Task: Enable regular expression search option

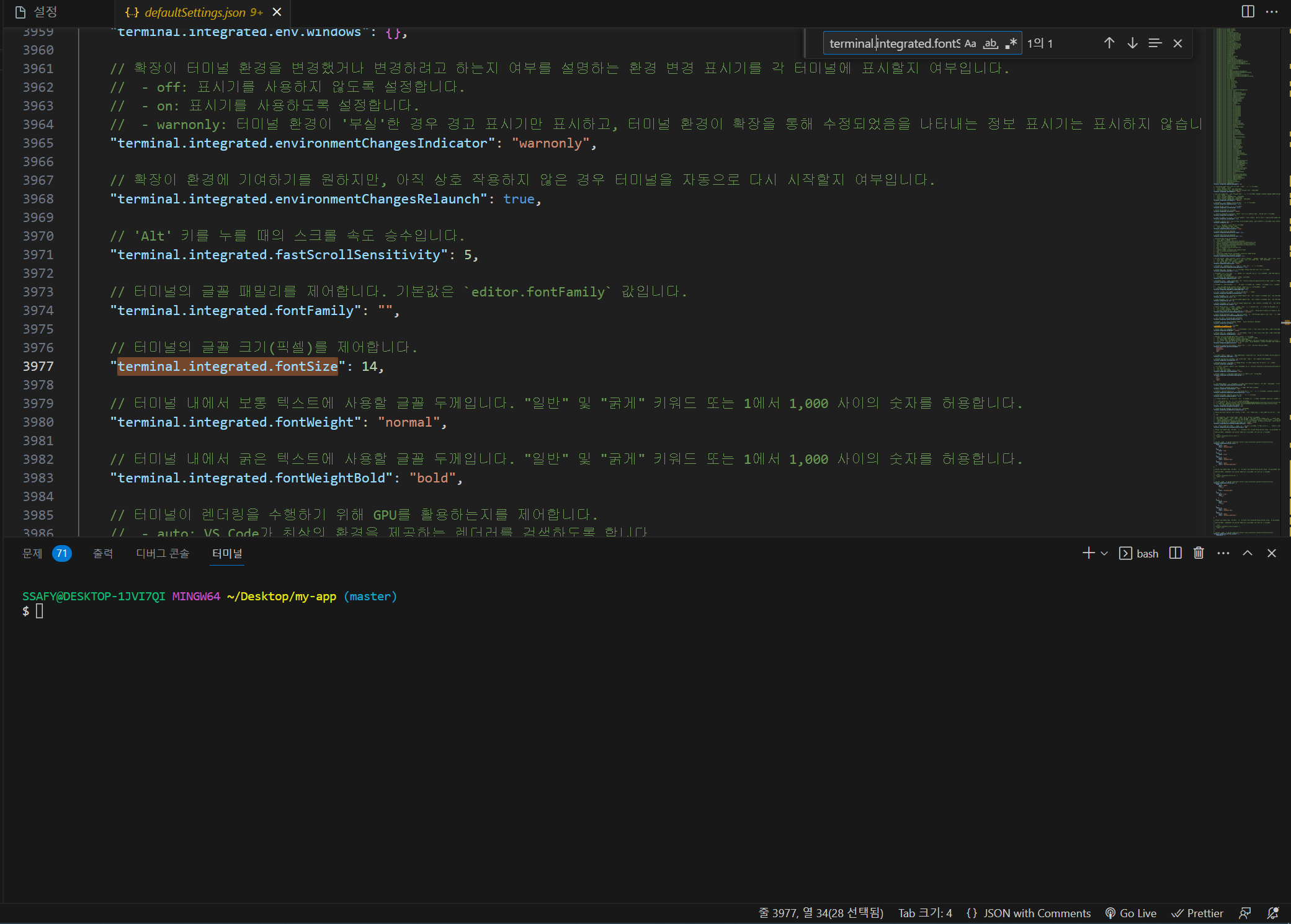Action: 1011,43
